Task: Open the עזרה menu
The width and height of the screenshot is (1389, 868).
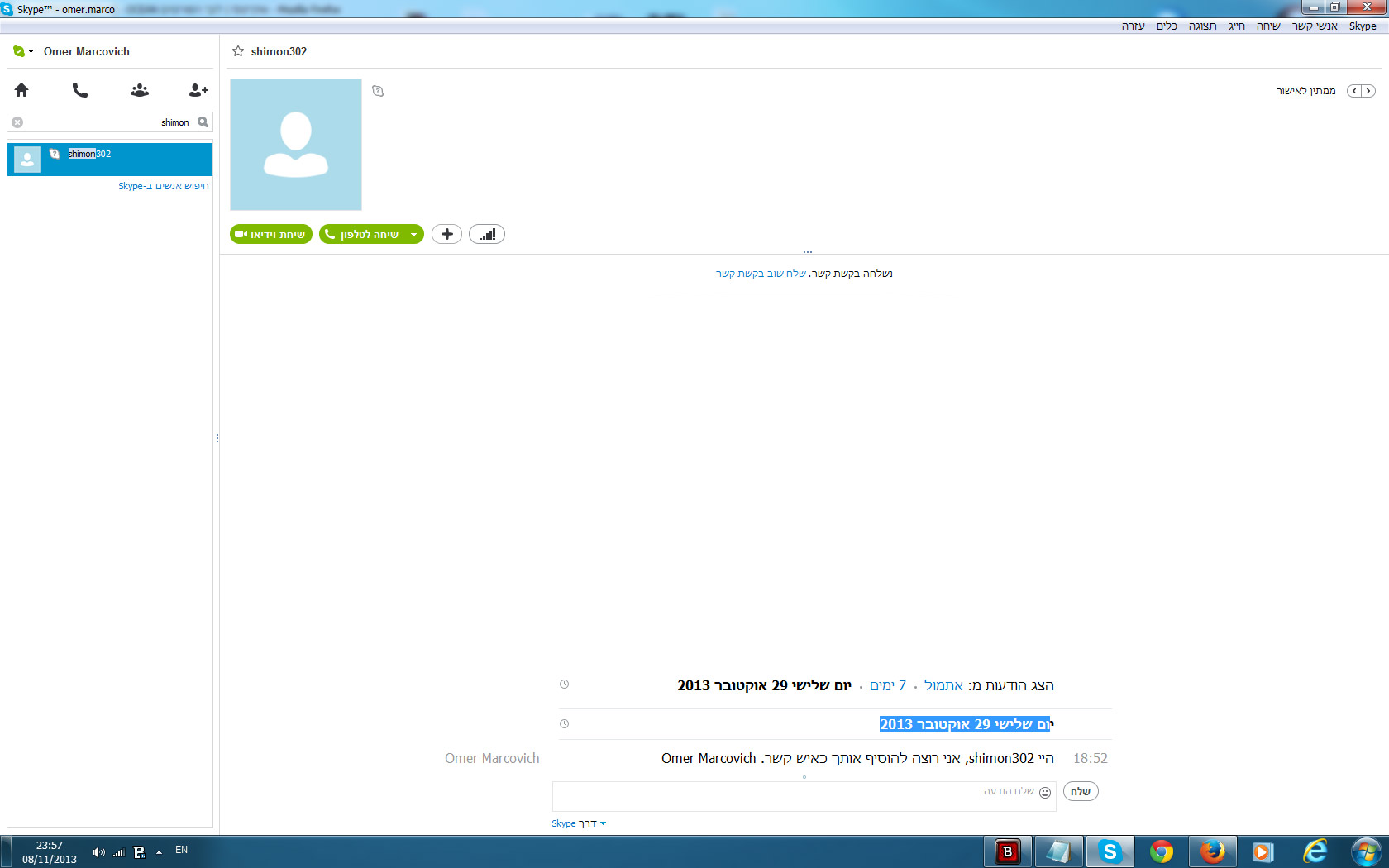Action: coord(1134,26)
